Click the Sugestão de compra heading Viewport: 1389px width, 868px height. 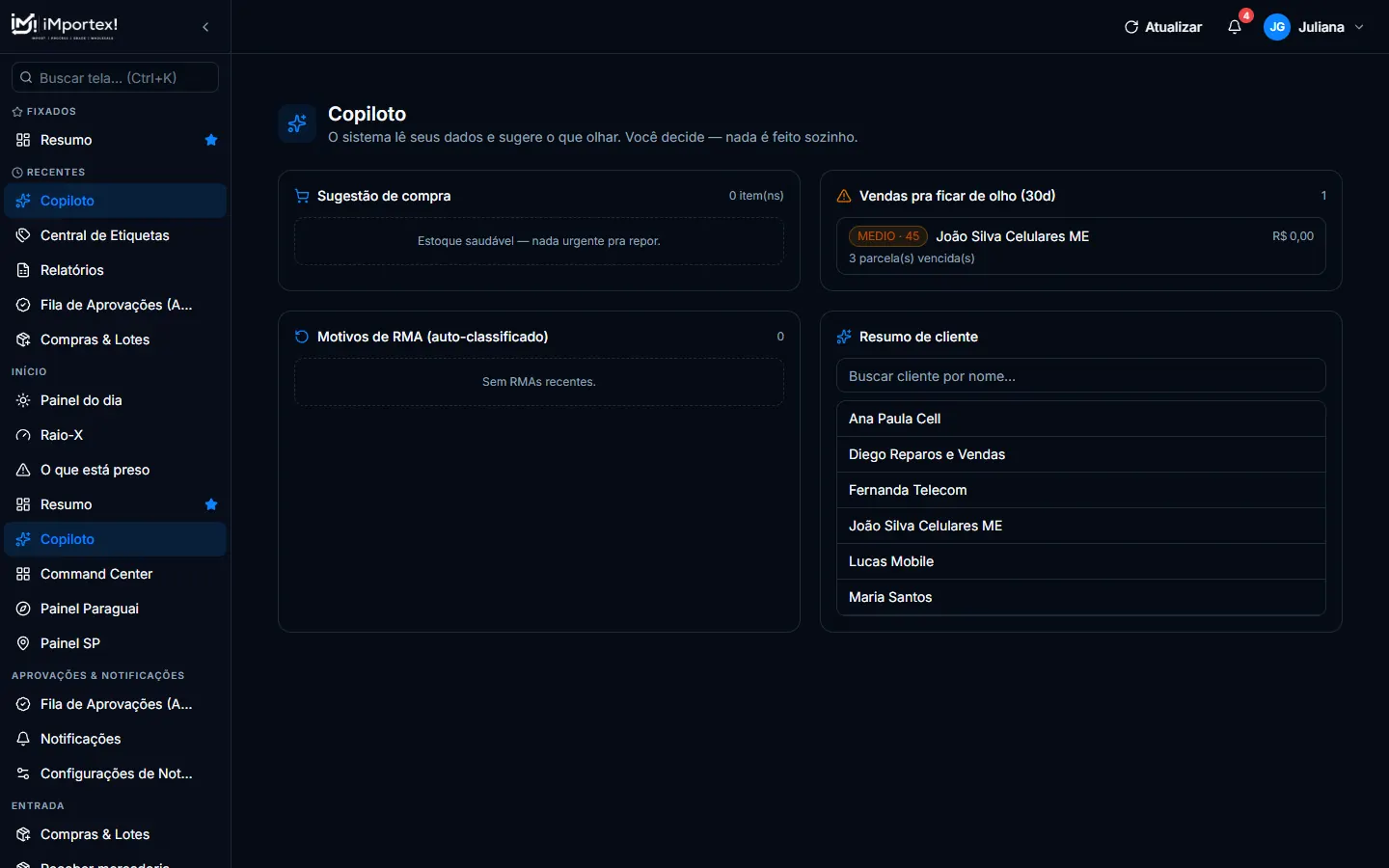[x=384, y=196]
